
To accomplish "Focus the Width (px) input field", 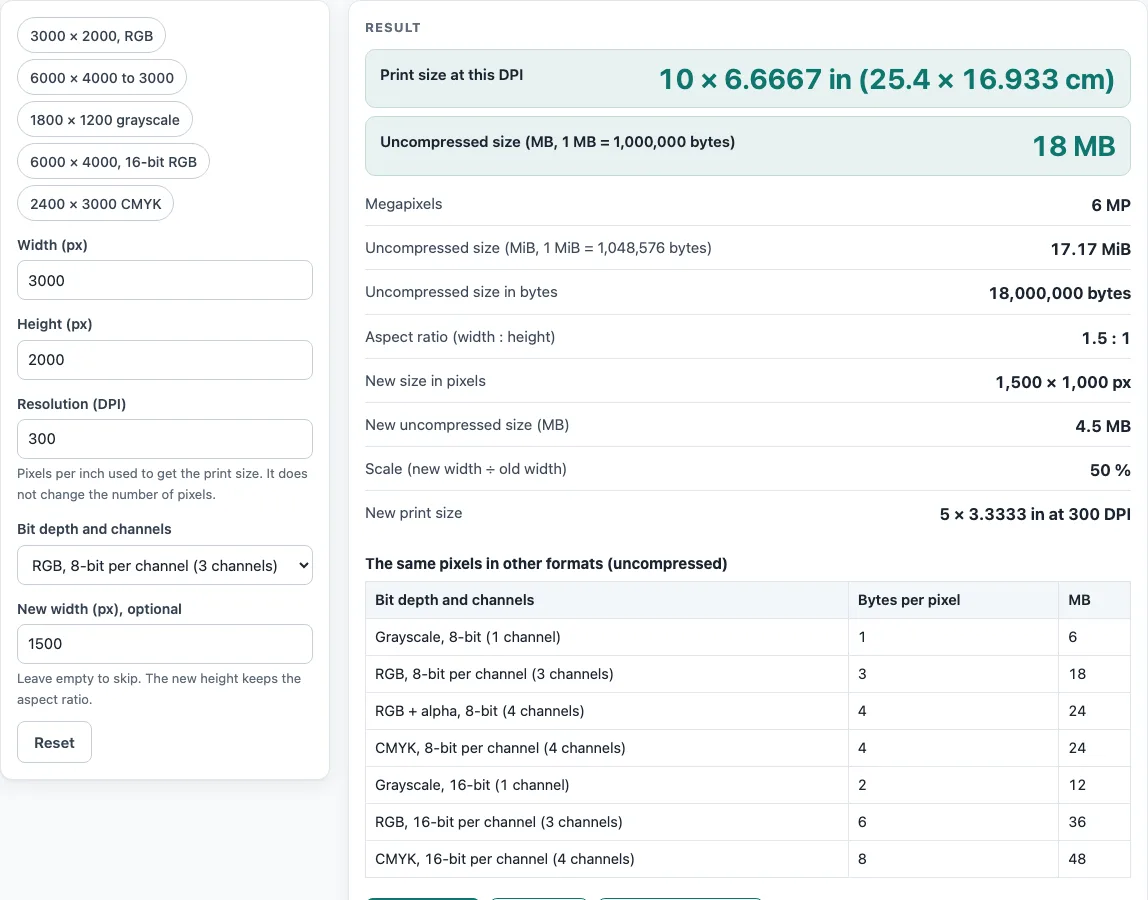I will [165, 280].
